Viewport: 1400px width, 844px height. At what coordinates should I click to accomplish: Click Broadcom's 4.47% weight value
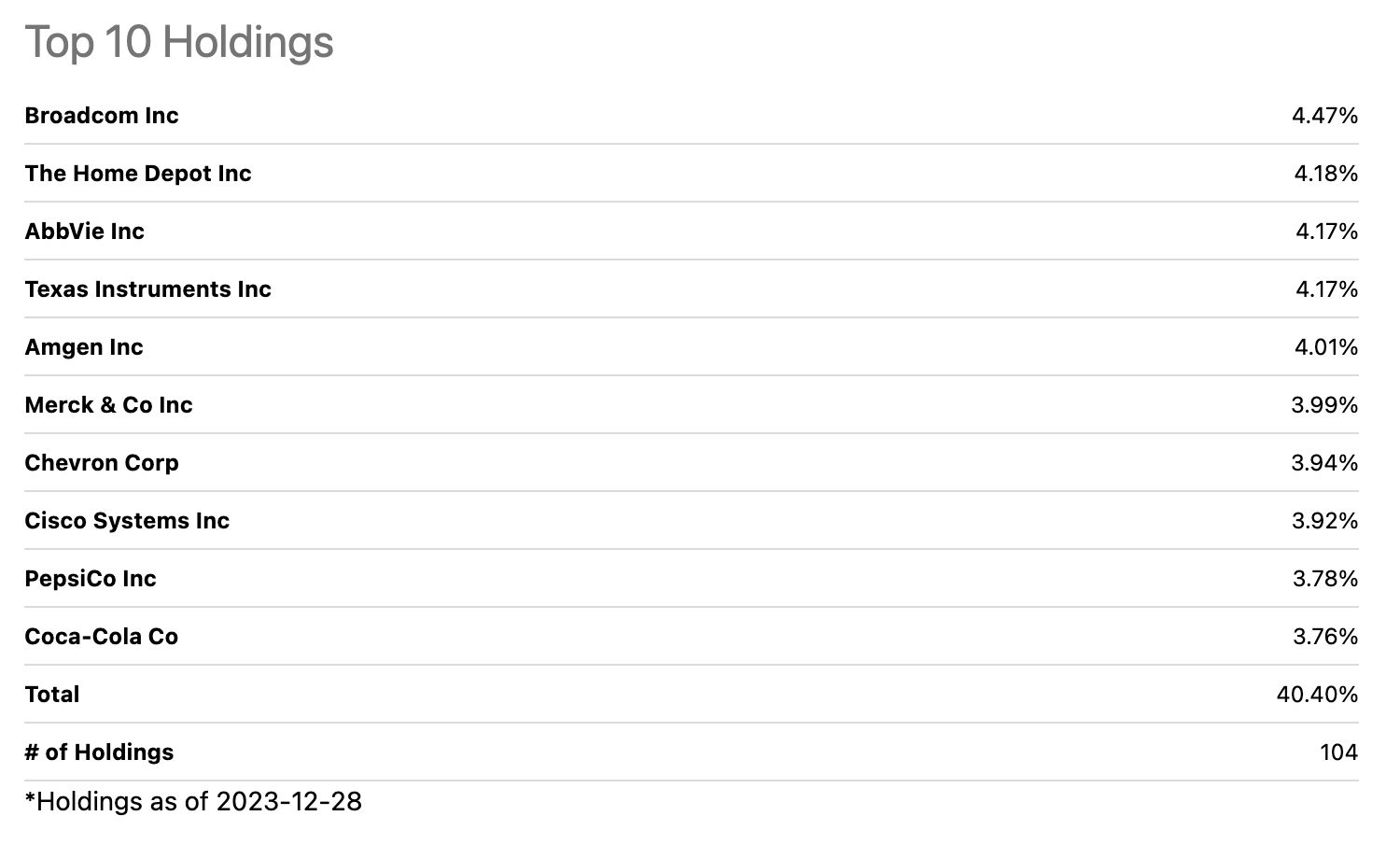pos(1324,116)
